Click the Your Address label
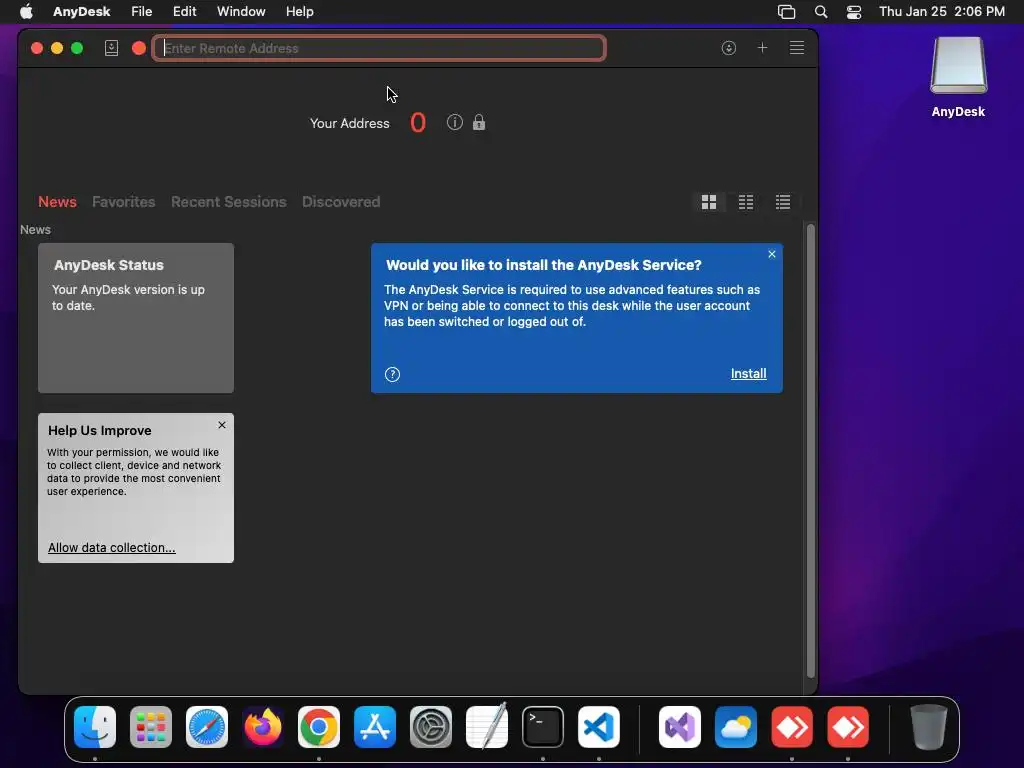The image size is (1024, 768). [x=349, y=123]
